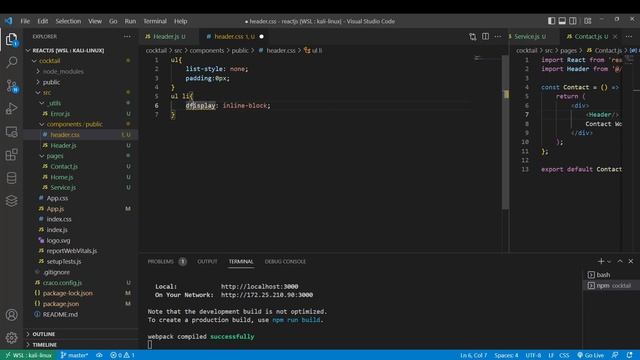640x360 pixels.
Task: Open the Extensions view
Action: click(x=11, y=155)
